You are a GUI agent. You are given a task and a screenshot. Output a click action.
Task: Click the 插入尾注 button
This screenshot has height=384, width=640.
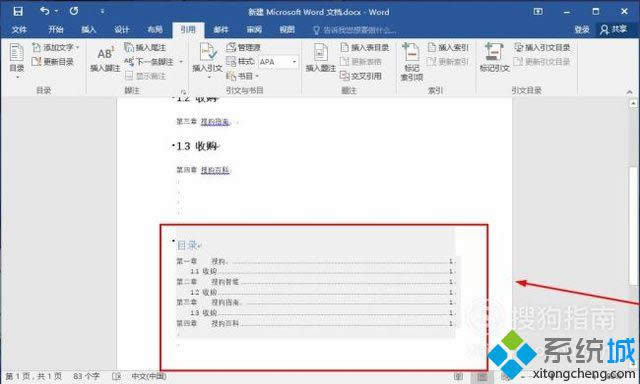145,47
